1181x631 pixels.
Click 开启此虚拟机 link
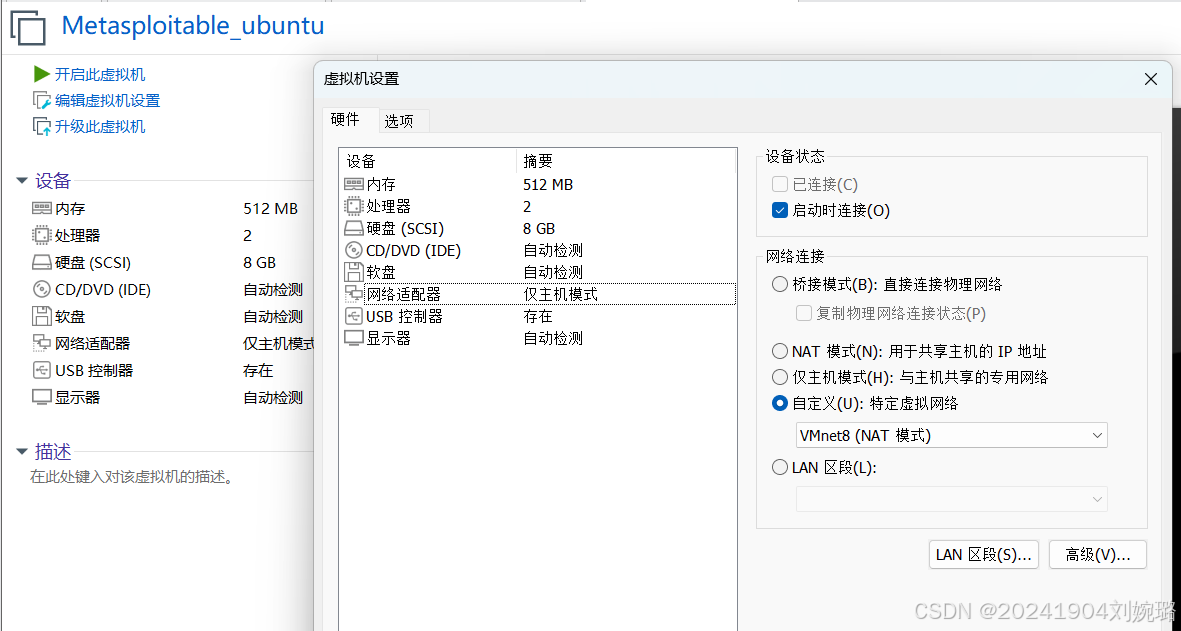(100, 75)
